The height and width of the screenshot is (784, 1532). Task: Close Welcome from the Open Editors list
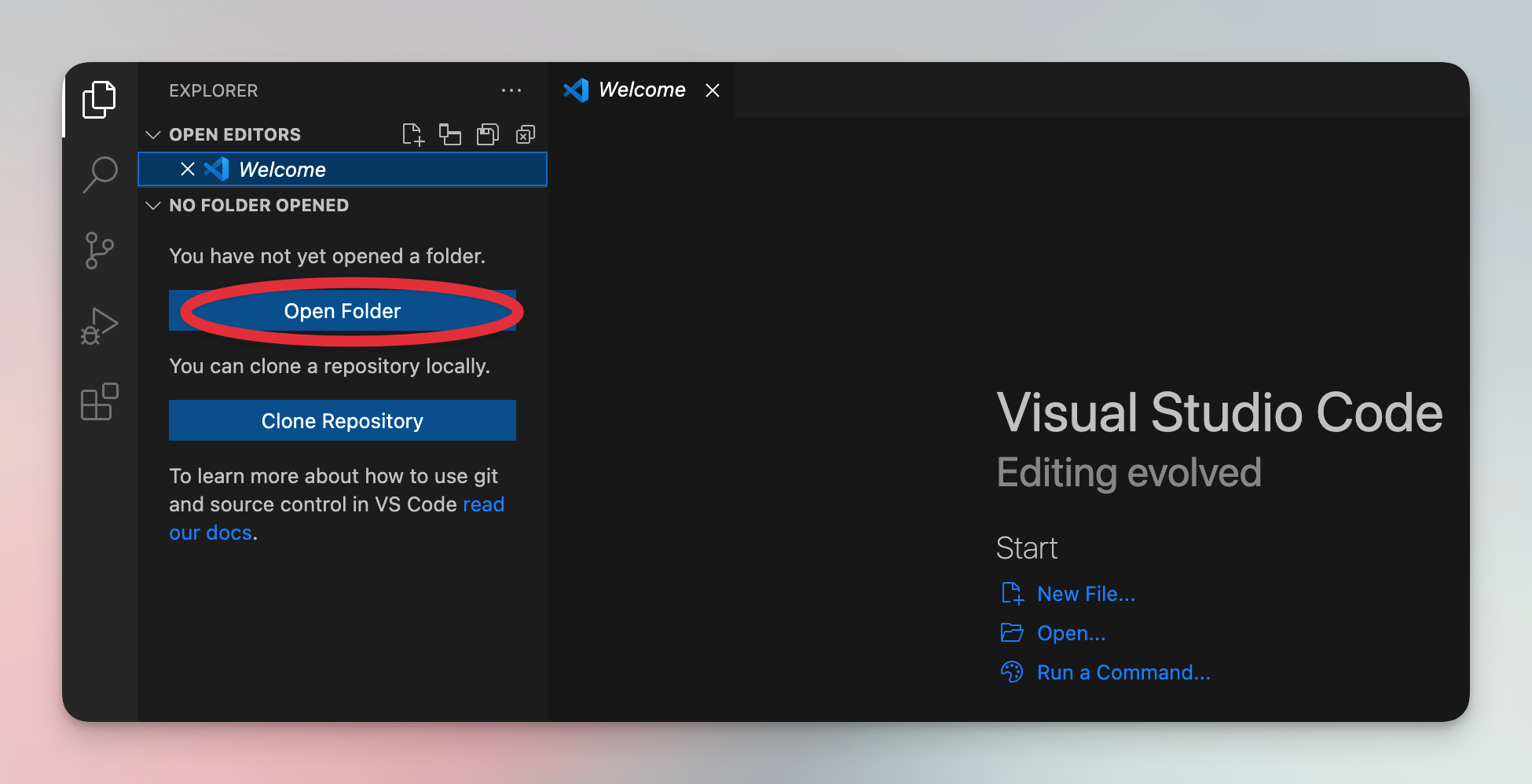tap(188, 169)
